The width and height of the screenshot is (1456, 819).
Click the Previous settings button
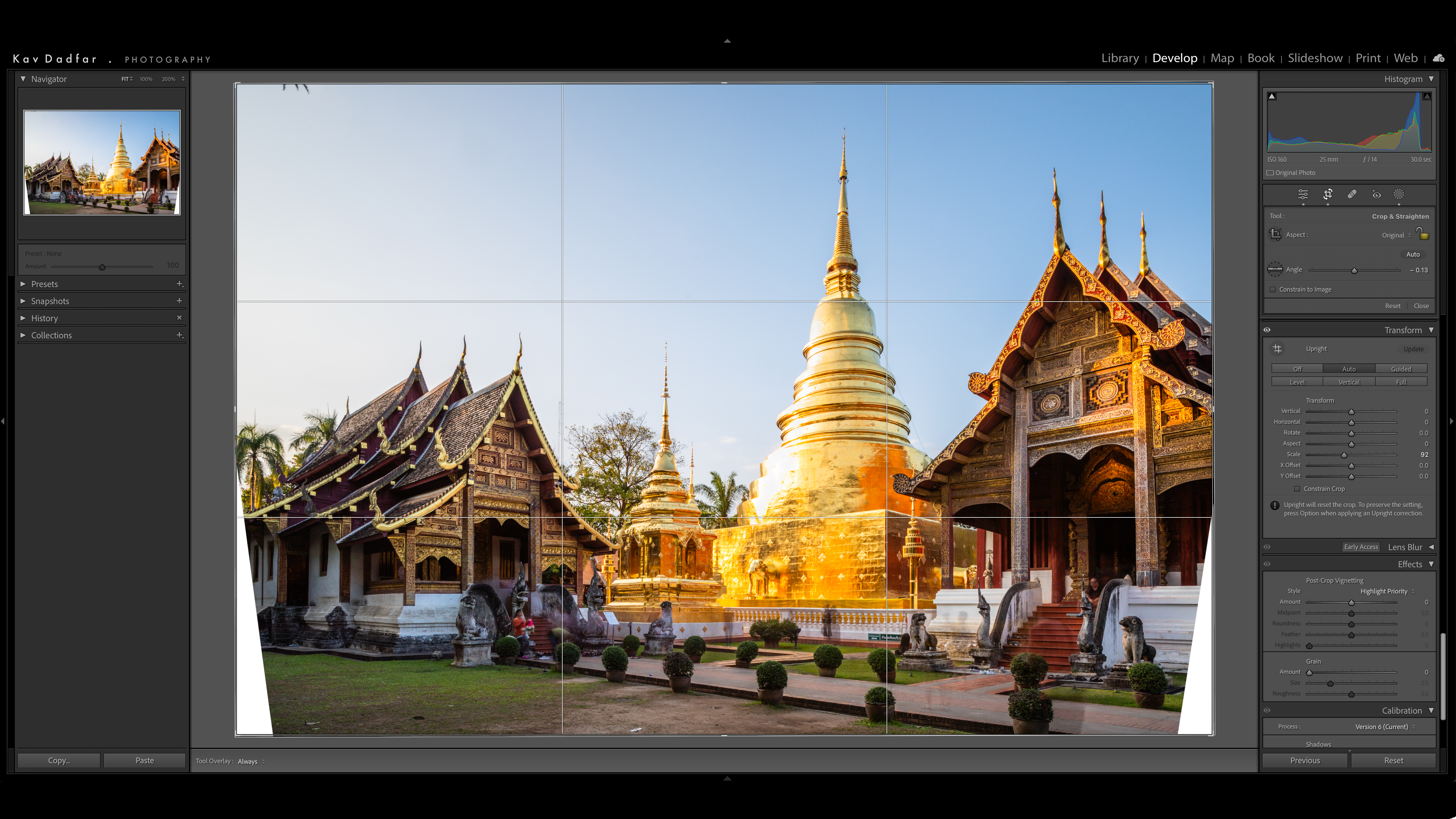point(1305,761)
